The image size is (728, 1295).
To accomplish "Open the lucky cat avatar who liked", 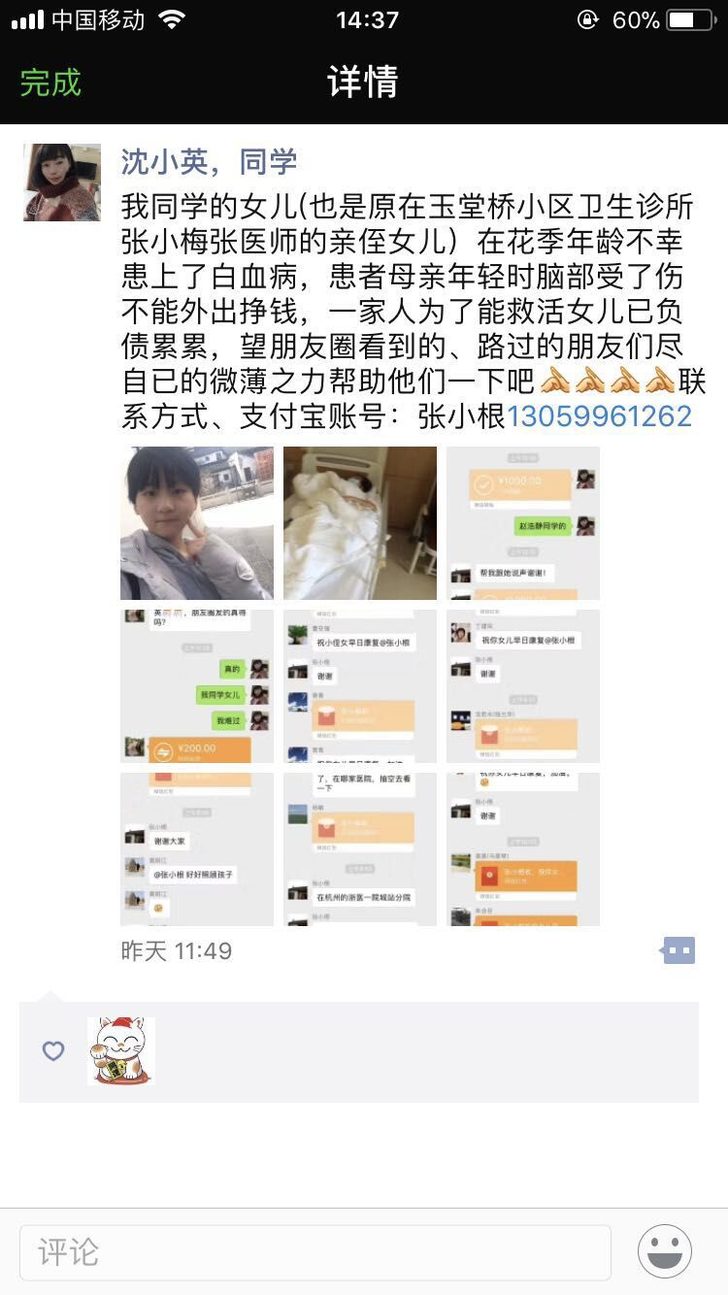I will (121, 1051).
